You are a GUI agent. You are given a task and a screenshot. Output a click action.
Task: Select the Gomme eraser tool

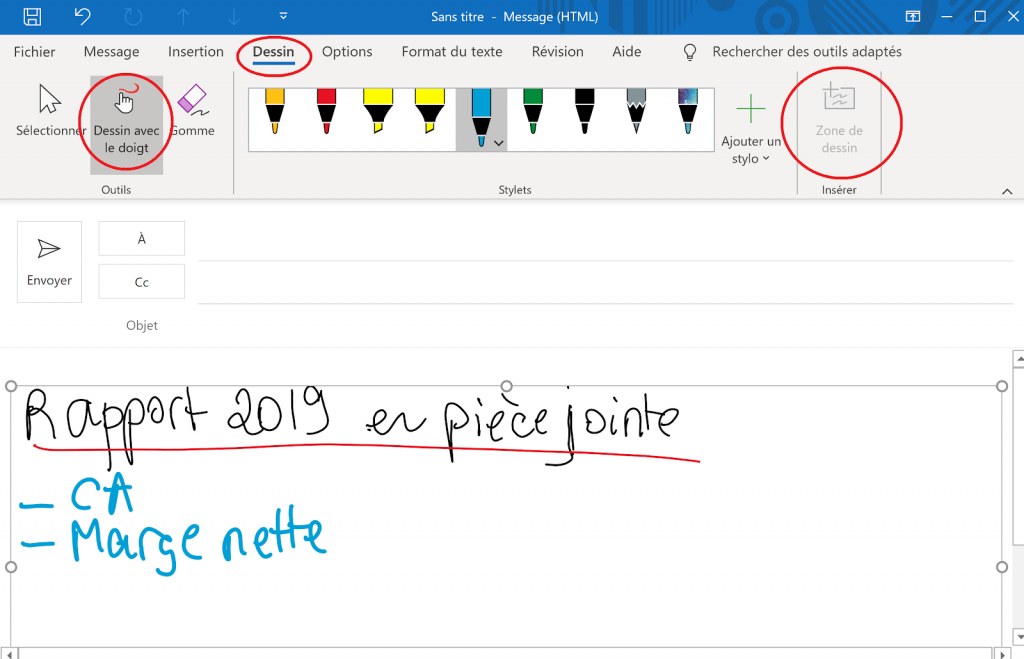tap(193, 111)
